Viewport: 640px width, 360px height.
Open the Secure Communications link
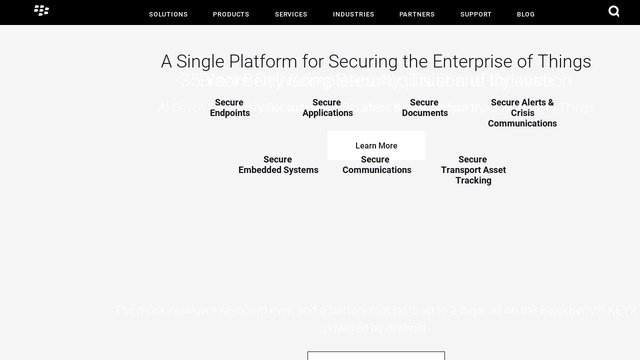click(376, 165)
